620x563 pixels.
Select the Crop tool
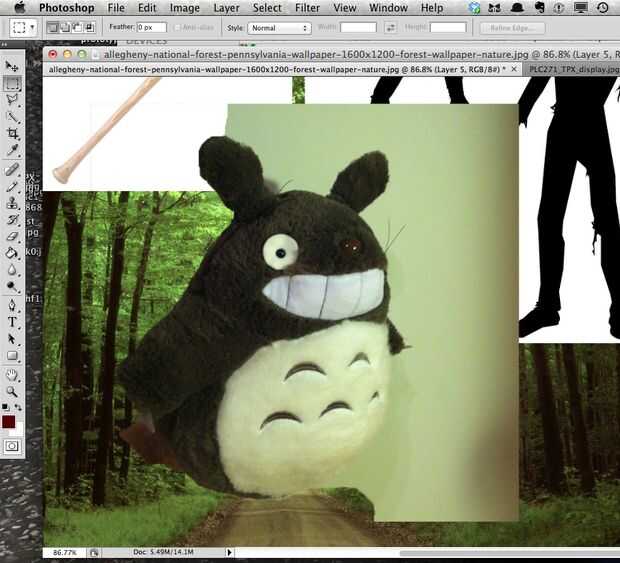12,134
